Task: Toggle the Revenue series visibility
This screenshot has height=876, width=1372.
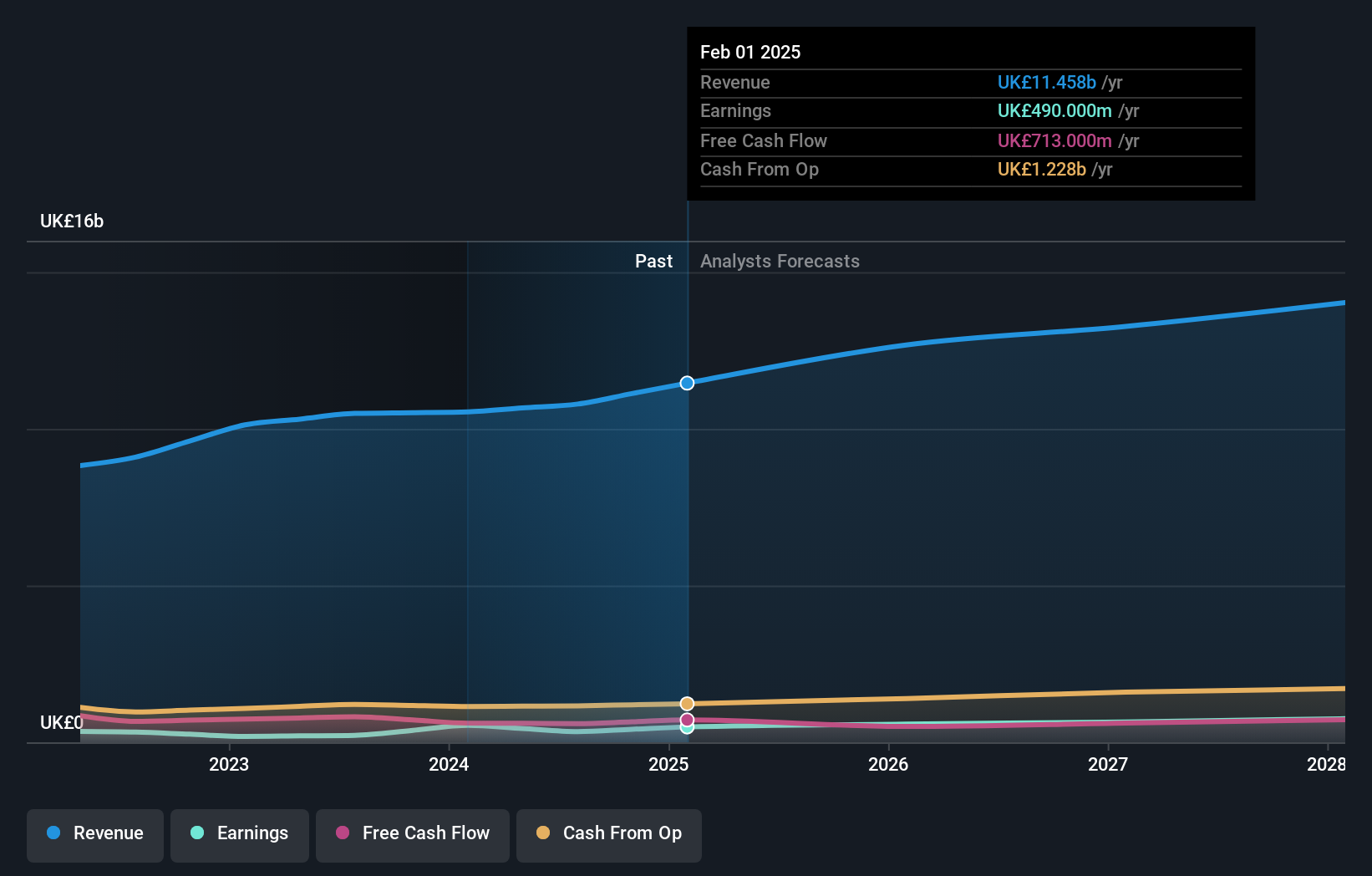Action: point(94,833)
